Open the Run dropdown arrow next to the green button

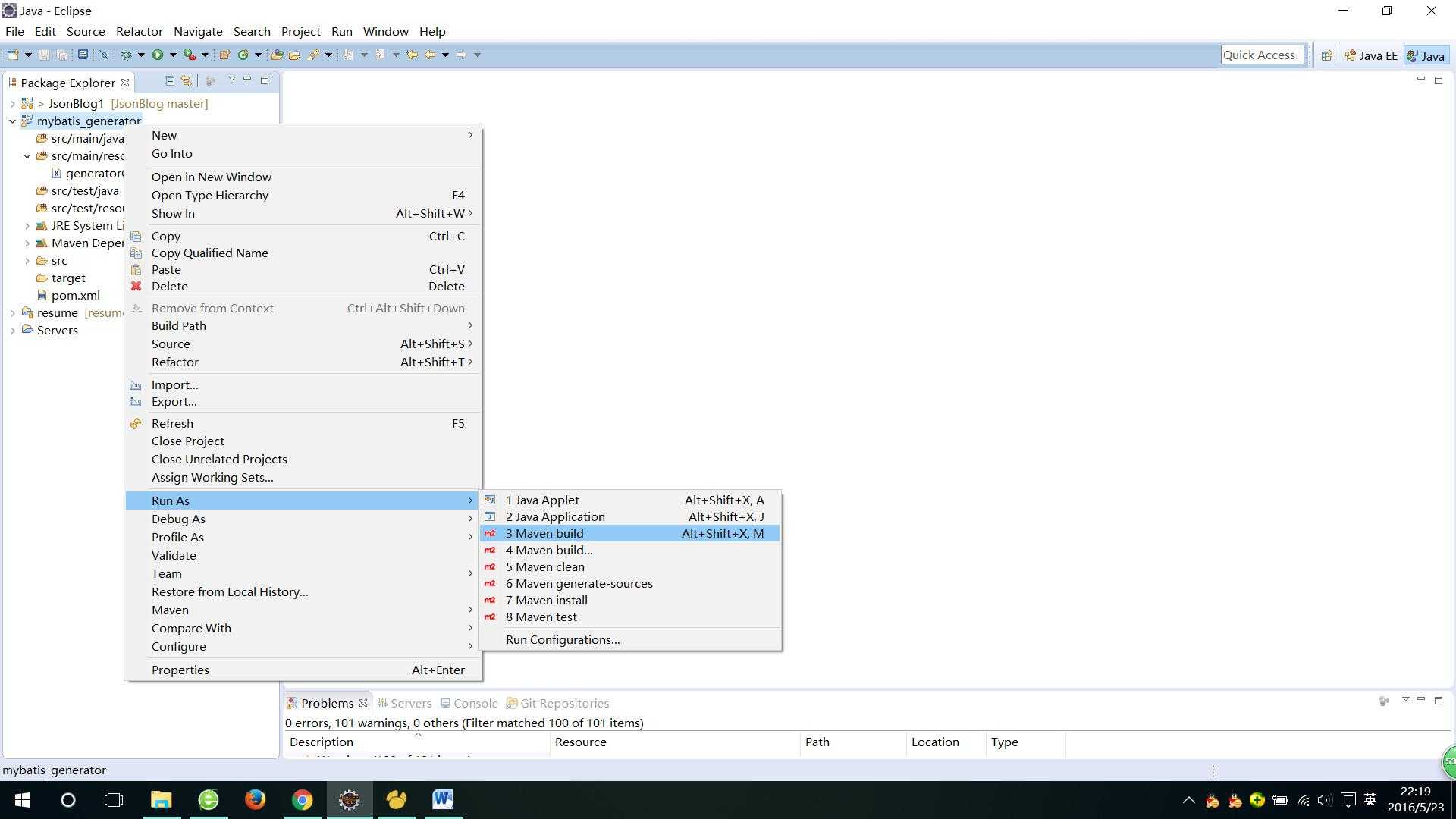point(173,55)
